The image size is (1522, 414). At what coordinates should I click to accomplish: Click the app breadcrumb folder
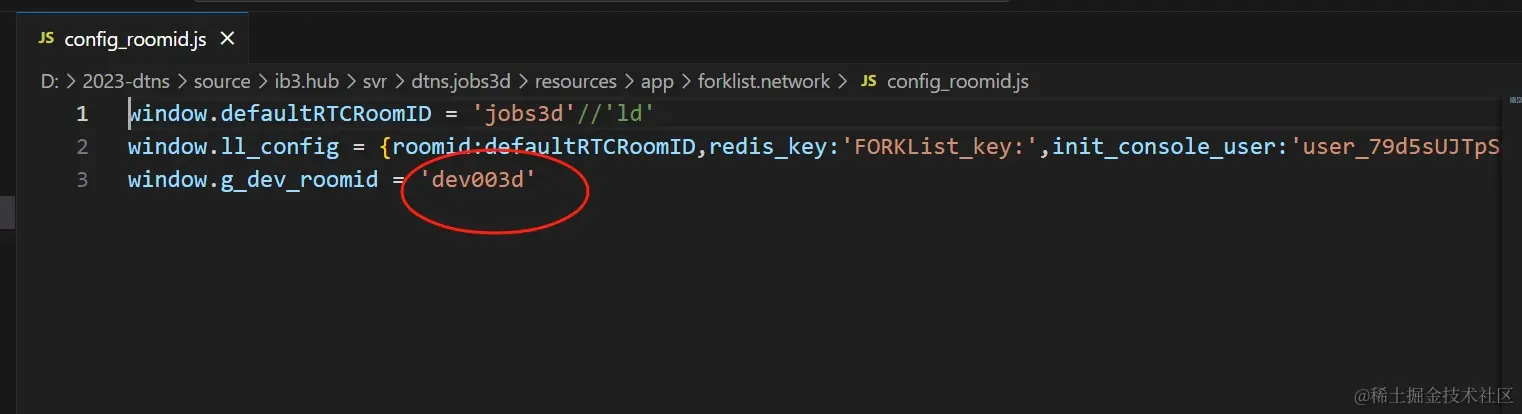(655, 81)
